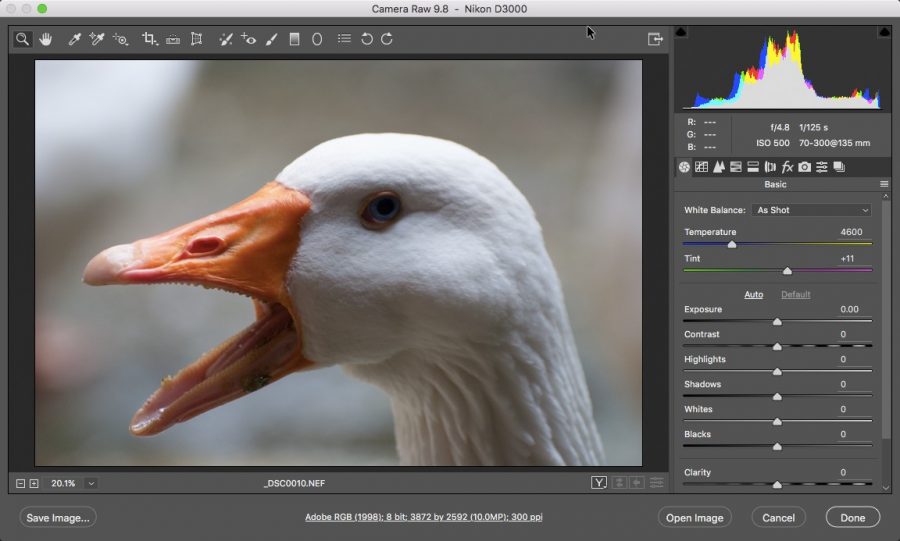The height and width of the screenshot is (541, 900).
Task: Open the Basic panel options menu
Action: coord(884,185)
